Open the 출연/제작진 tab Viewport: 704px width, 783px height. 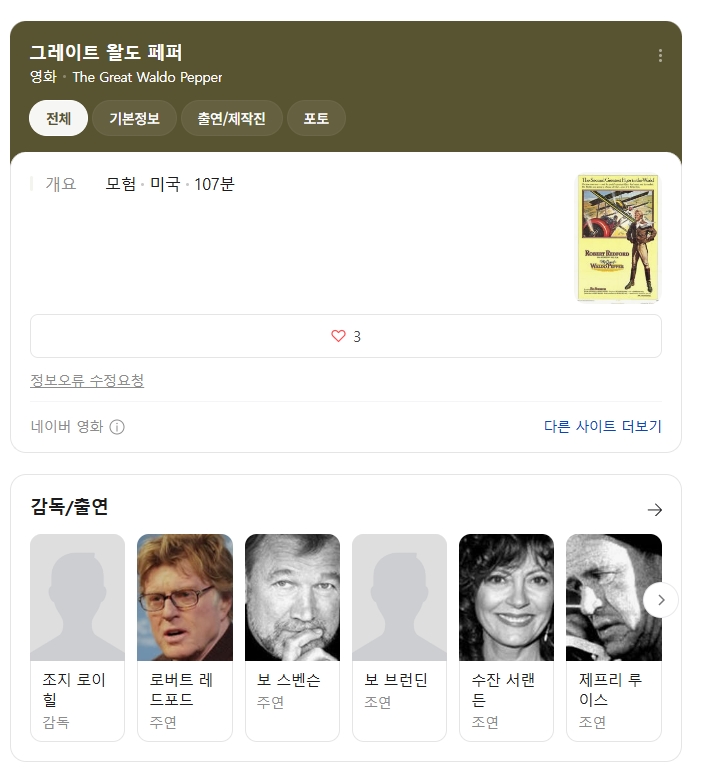(232, 118)
